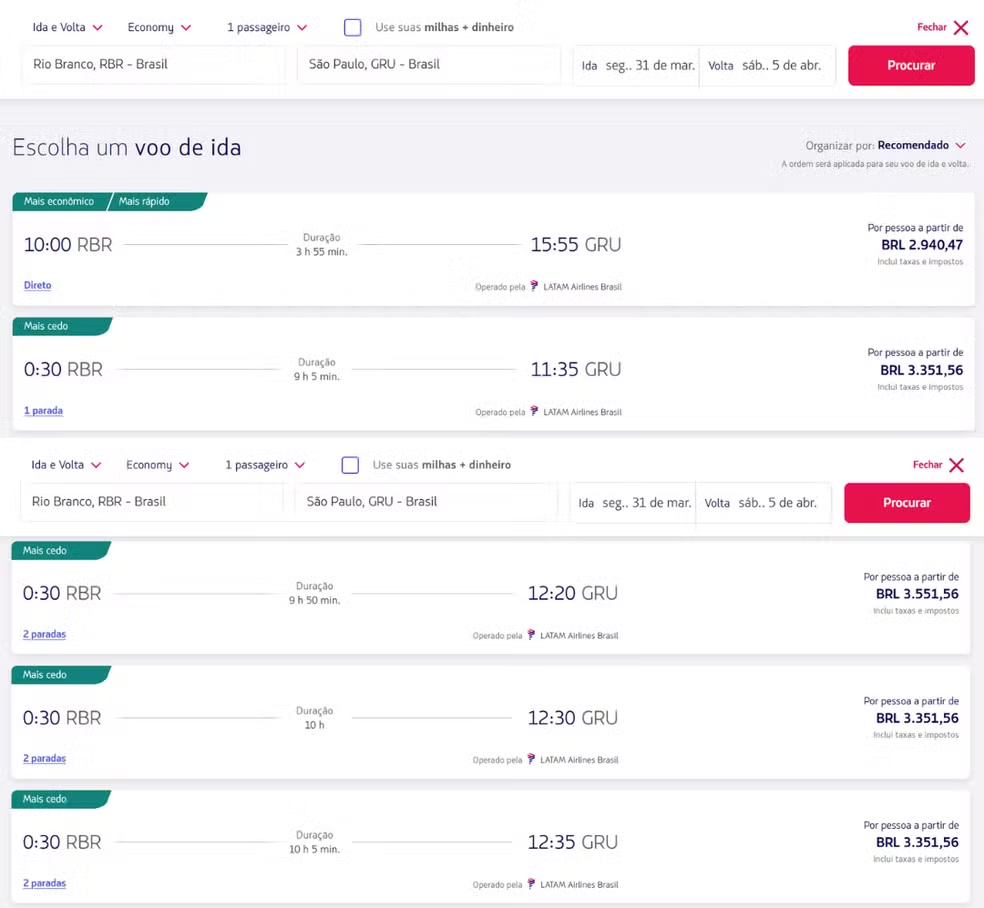Enable top 'Use suas milhas + dinheiro' checkbox
The height and width of the screenshot is (908, 984).
point(352,28)
